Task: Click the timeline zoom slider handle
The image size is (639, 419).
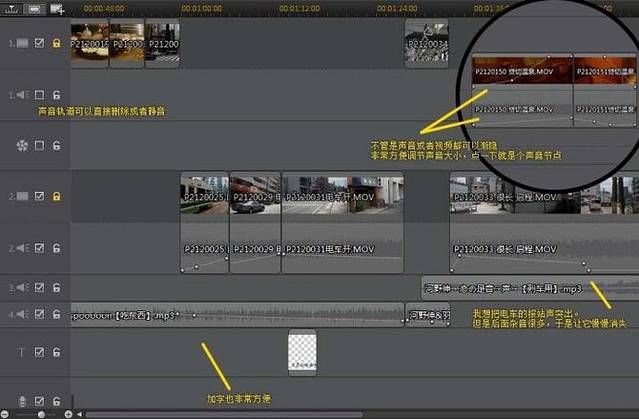Action: point(41,413)
